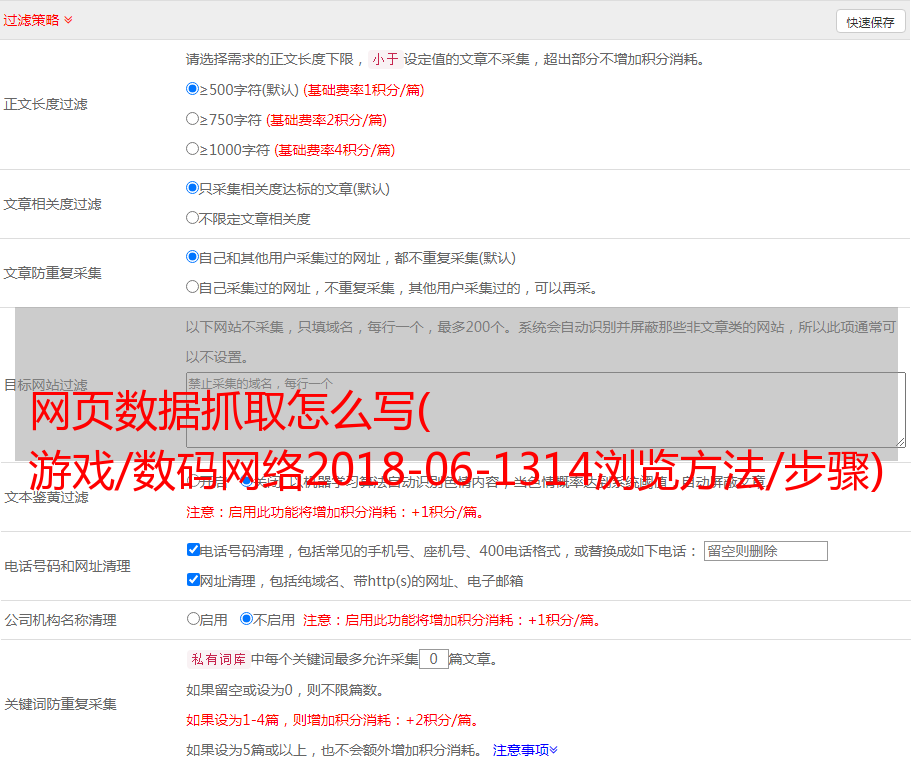Click the text 如果留空或设为0，则不限篇数
The height and width of the screenshot is (768, 912).
pos(285,691)
